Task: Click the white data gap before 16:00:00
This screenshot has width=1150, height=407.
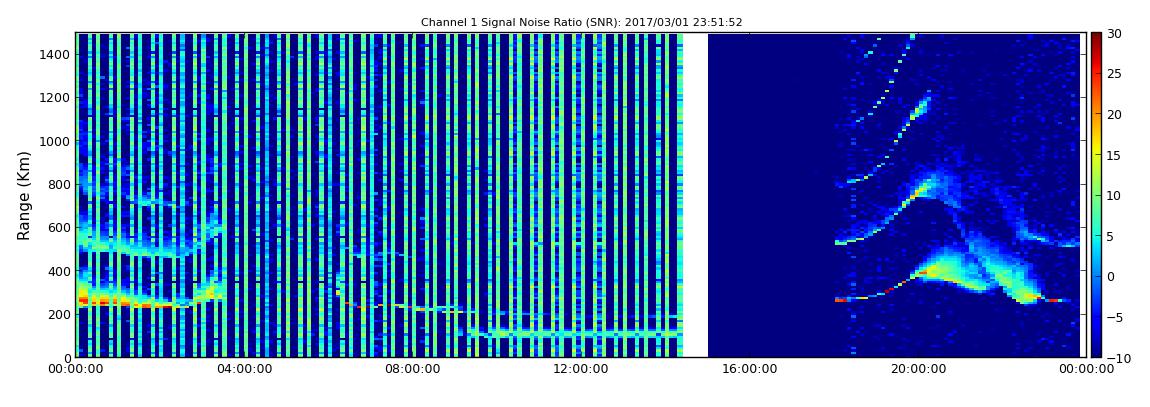Action: click(x=695, y=195)
